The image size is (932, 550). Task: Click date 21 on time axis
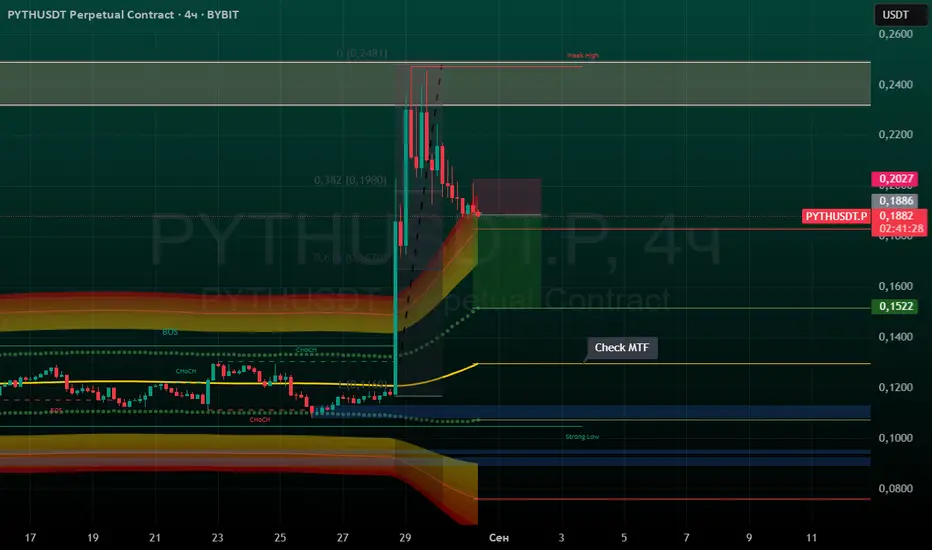click(x=155, y=538)
